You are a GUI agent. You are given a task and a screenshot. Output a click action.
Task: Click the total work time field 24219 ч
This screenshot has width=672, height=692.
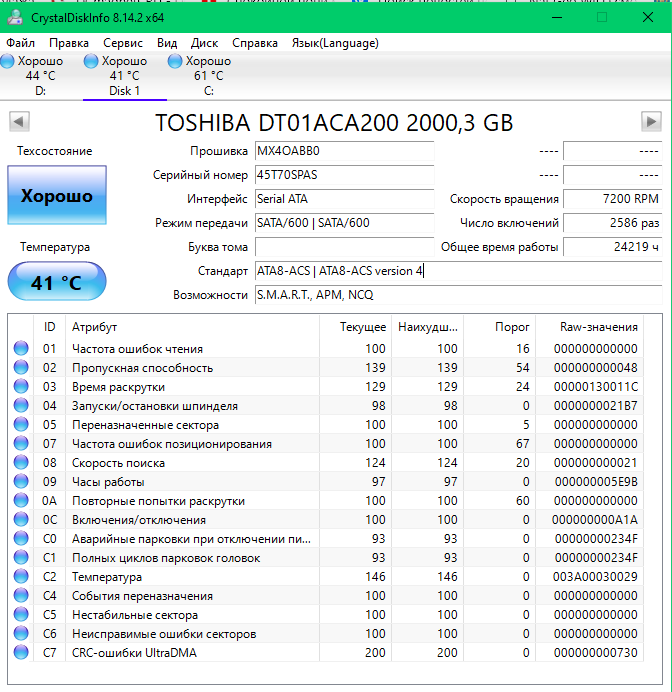(x=612, y=247)
